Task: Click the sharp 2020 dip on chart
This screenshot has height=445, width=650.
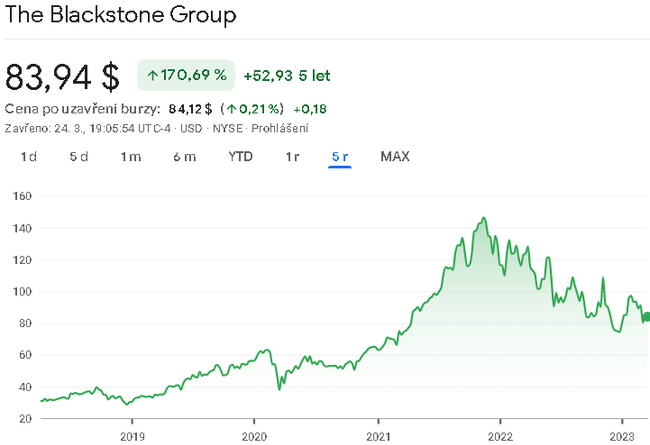Action: pos(279,388)
